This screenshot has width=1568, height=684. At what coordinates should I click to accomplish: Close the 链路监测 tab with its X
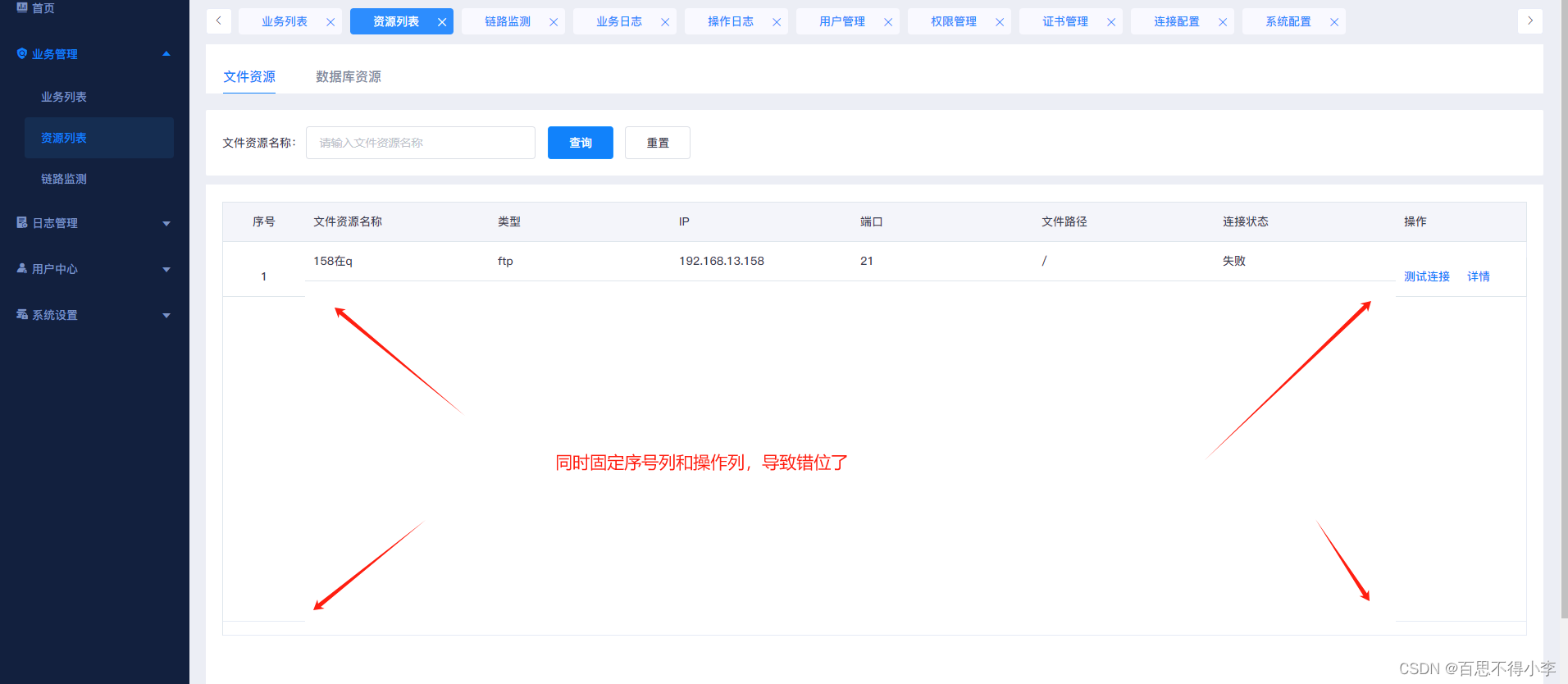554,22
